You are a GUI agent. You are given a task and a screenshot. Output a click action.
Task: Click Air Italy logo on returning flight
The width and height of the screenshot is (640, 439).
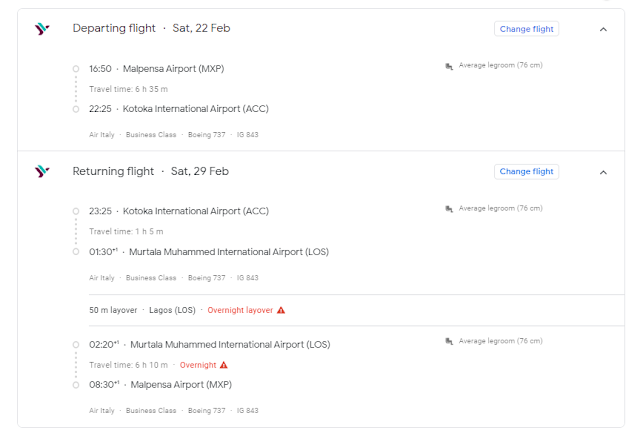[41, 172]
